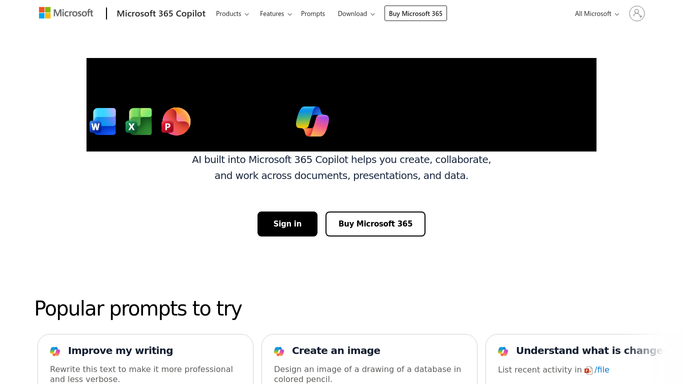Click the Excel app icon in the banner
The width and height of the screenshot is (683, 384).
click(x=139, y=121)
